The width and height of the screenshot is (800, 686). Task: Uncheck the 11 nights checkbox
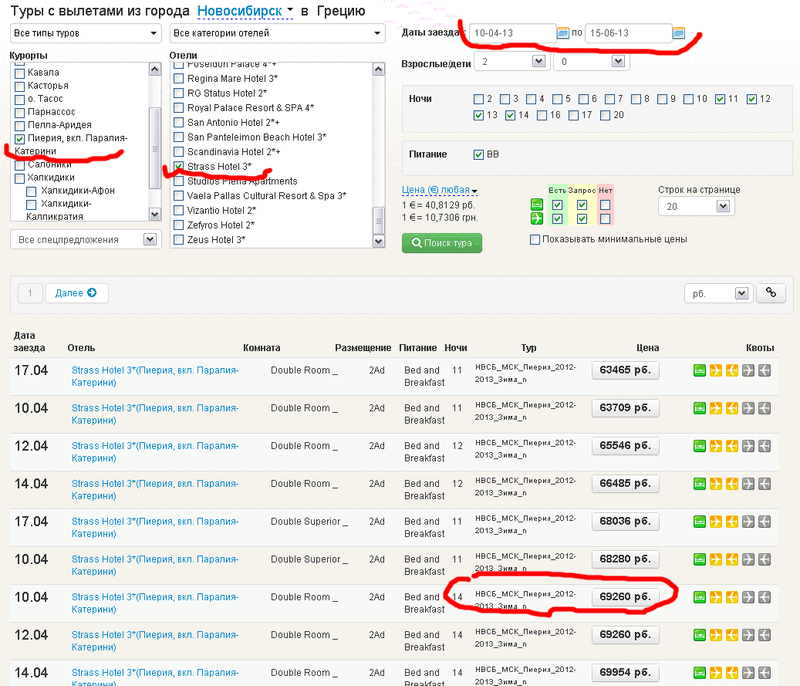[720, 99]
